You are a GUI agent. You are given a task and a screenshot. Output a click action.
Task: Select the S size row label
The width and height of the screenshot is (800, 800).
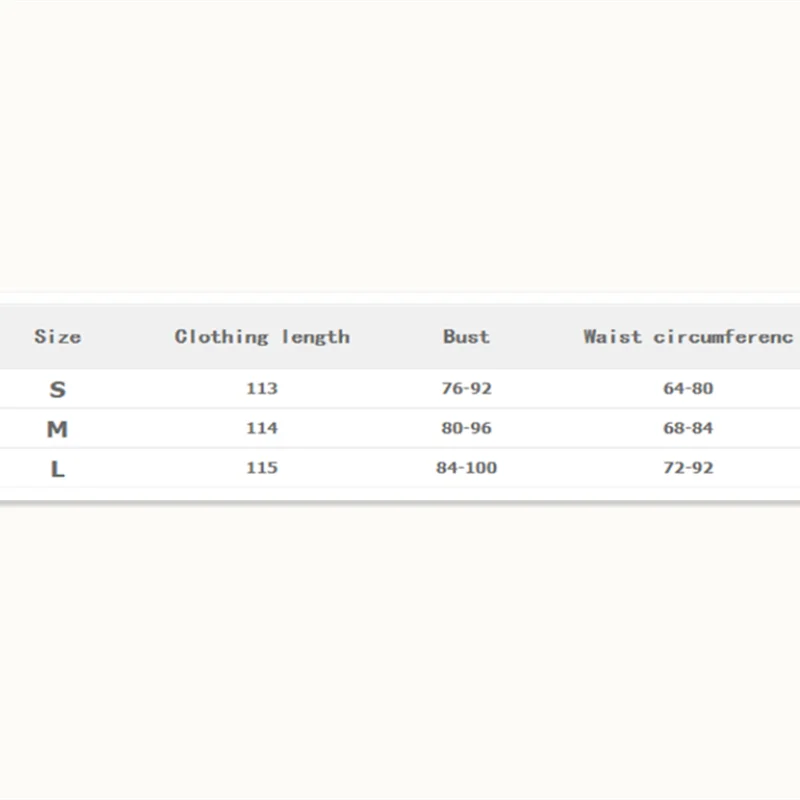click(x=57, y=389)
